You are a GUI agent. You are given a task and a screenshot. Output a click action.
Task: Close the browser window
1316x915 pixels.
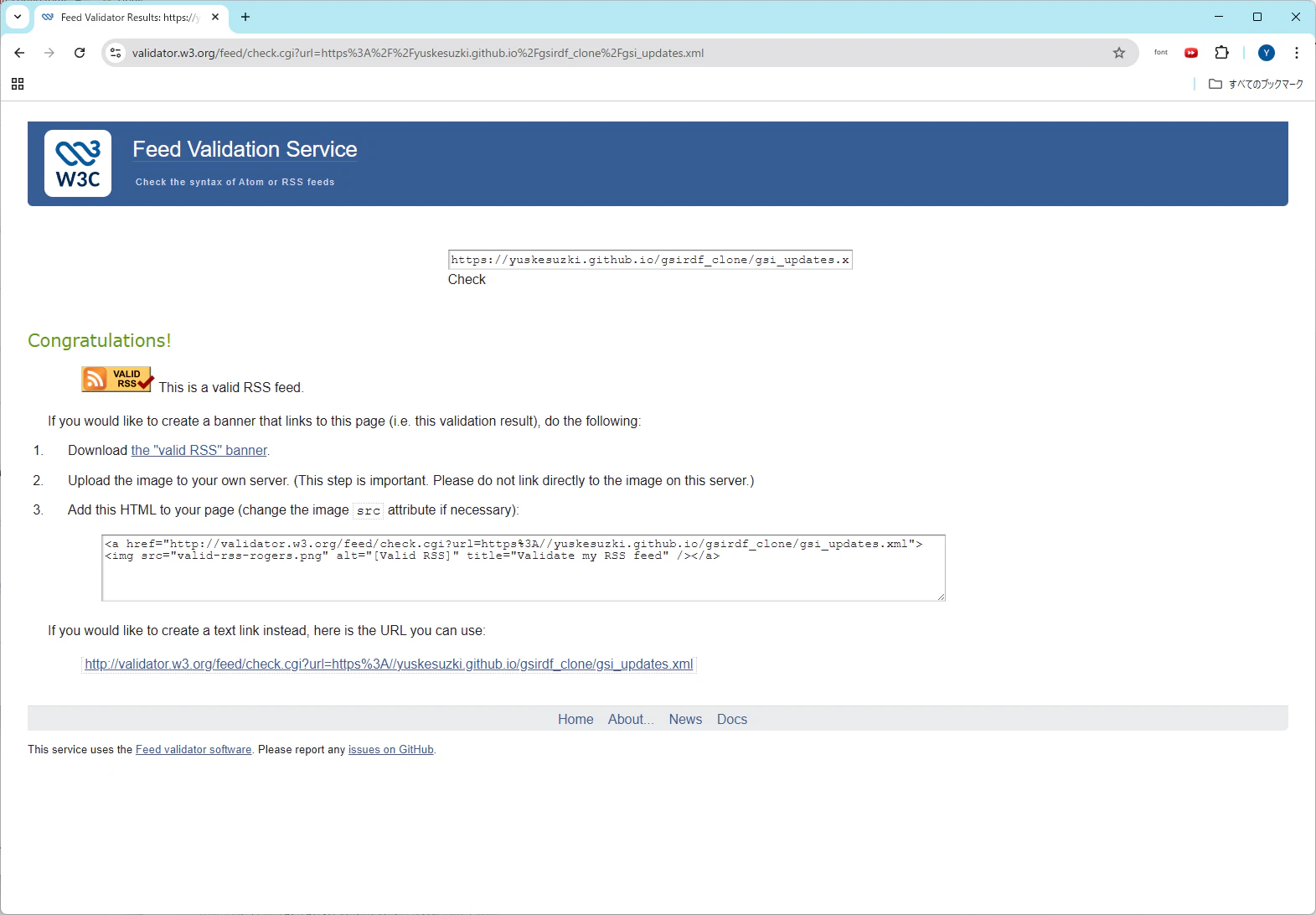[1296, 17]
